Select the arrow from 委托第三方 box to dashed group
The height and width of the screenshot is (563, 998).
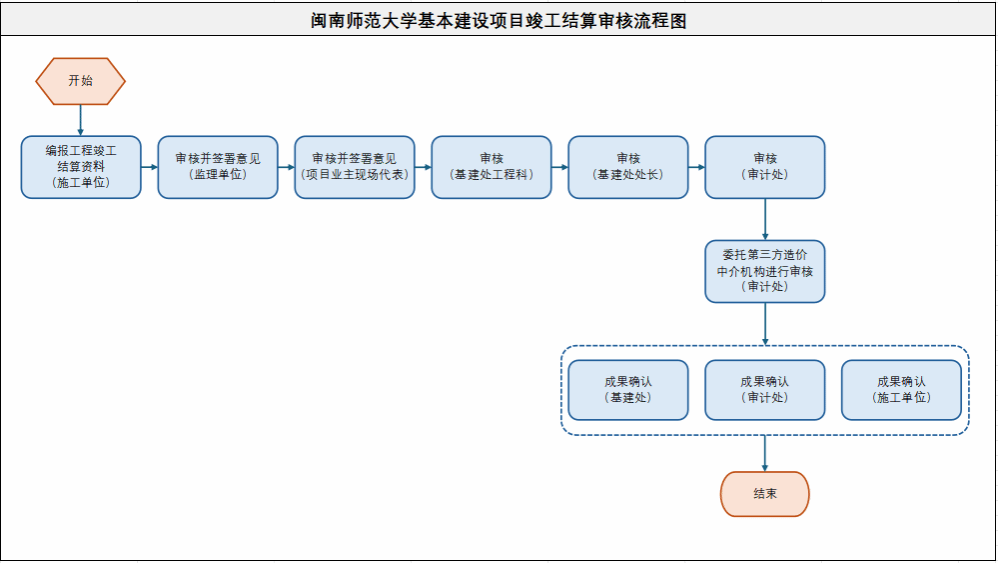pos(765,323)
